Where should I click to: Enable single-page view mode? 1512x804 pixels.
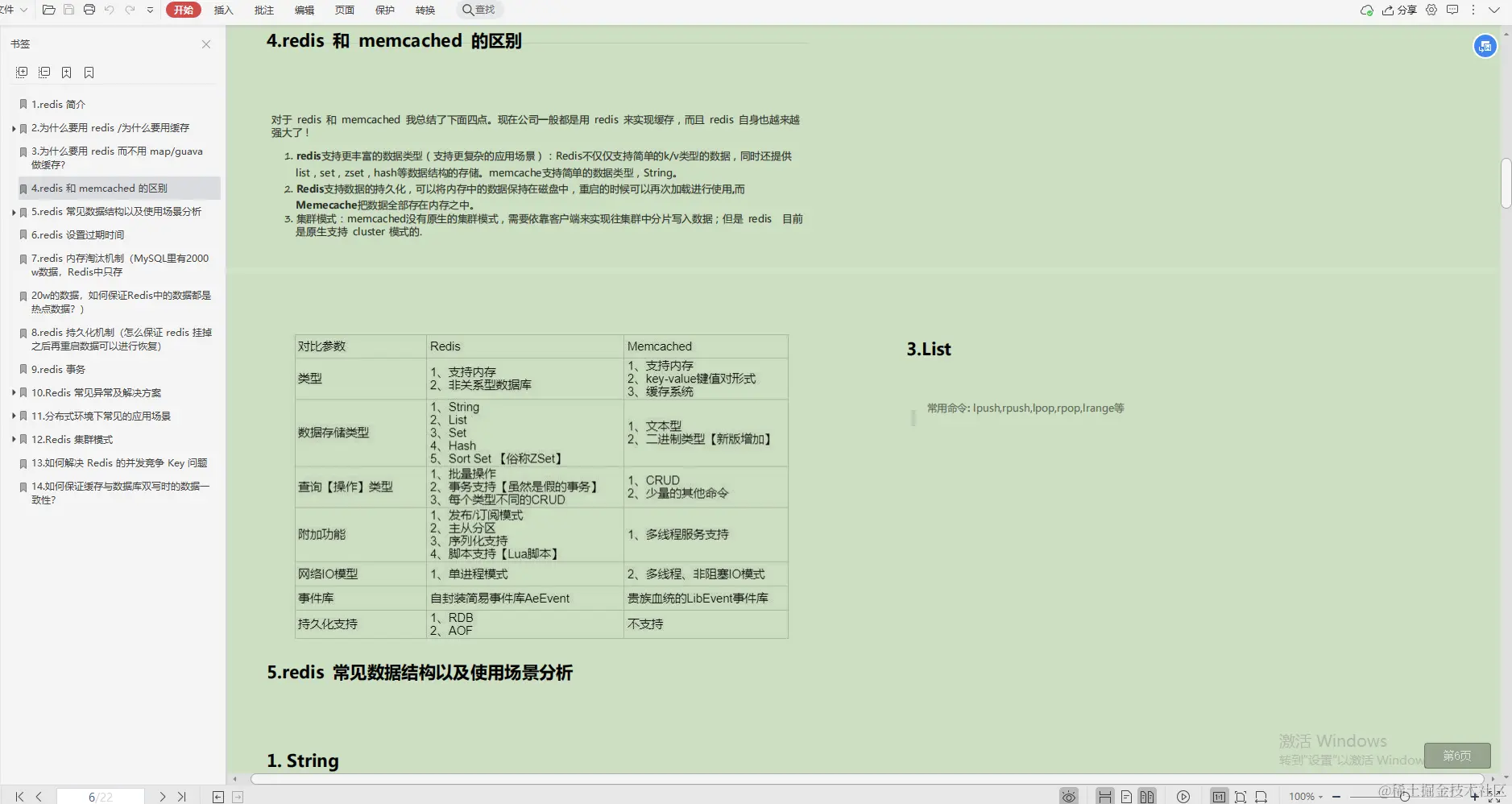pos(1126,796)
